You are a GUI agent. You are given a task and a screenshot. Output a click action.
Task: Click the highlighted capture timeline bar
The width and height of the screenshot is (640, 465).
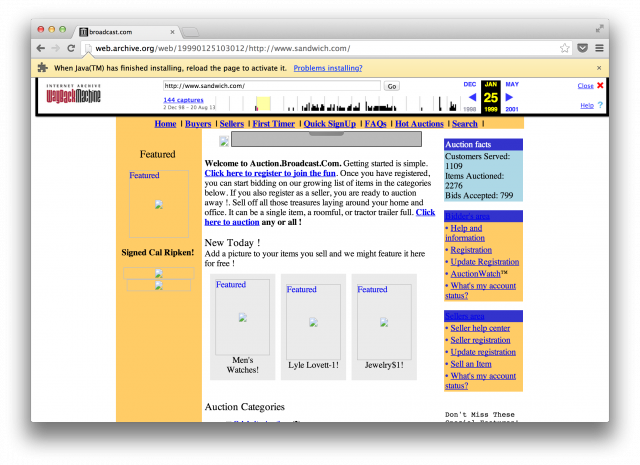pos(263,104)
